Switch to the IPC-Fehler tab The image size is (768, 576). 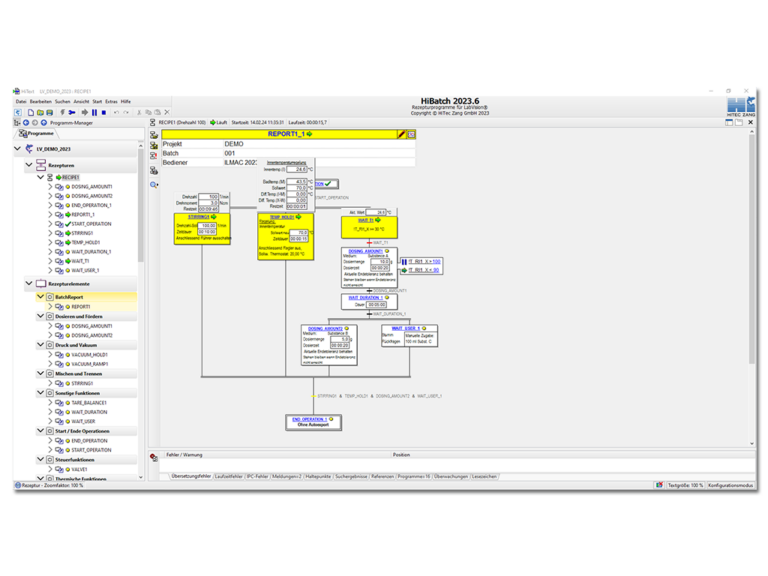(258, 476)
